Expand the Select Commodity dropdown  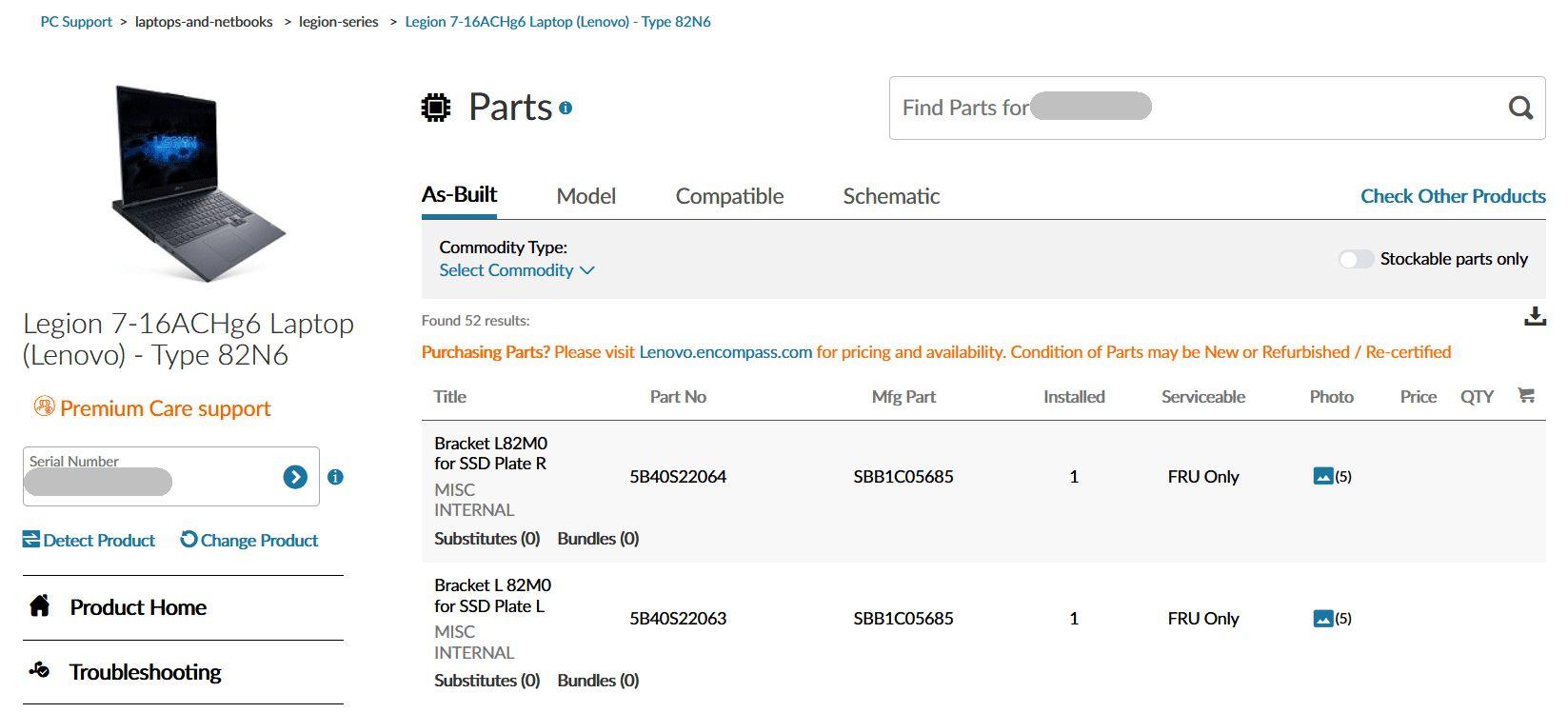tap(516, 270)
